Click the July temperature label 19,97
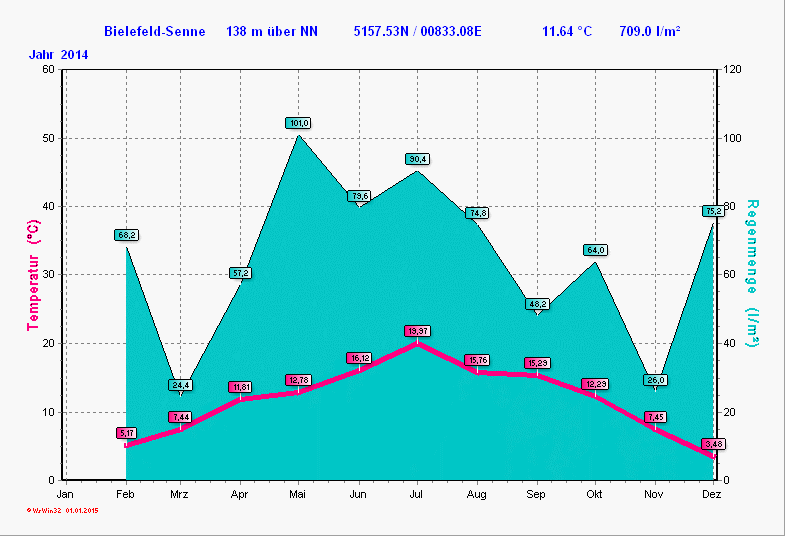Screen dimensions: 785x536 [x=418, y=331]
